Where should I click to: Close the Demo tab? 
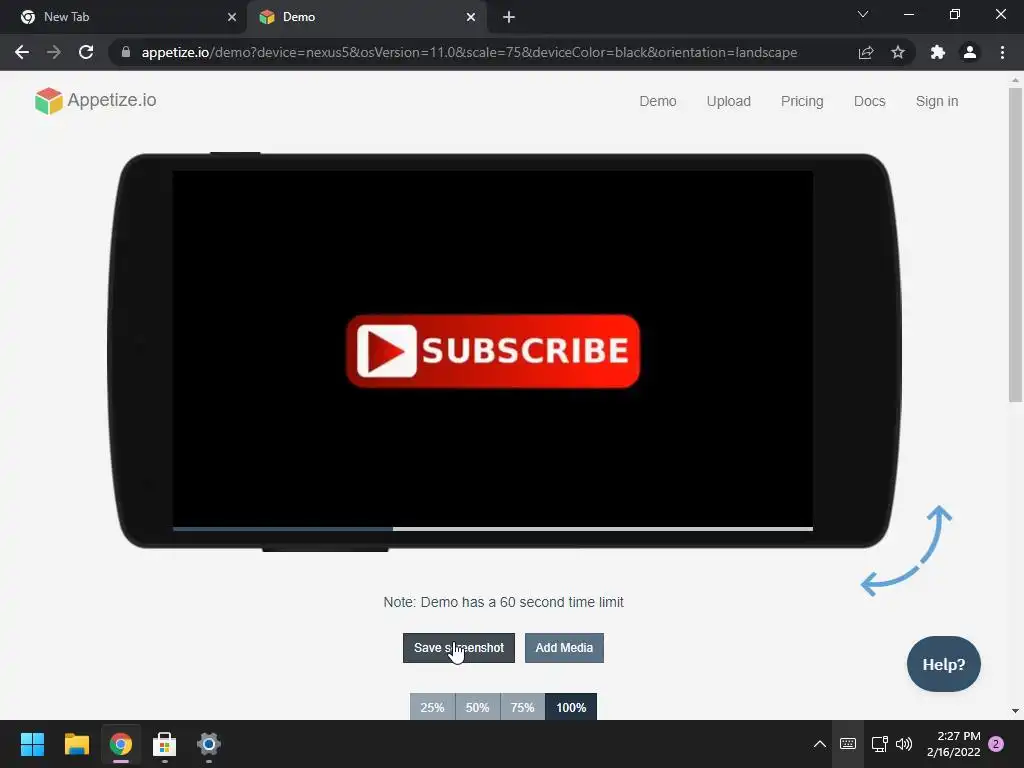coord(471,17)
